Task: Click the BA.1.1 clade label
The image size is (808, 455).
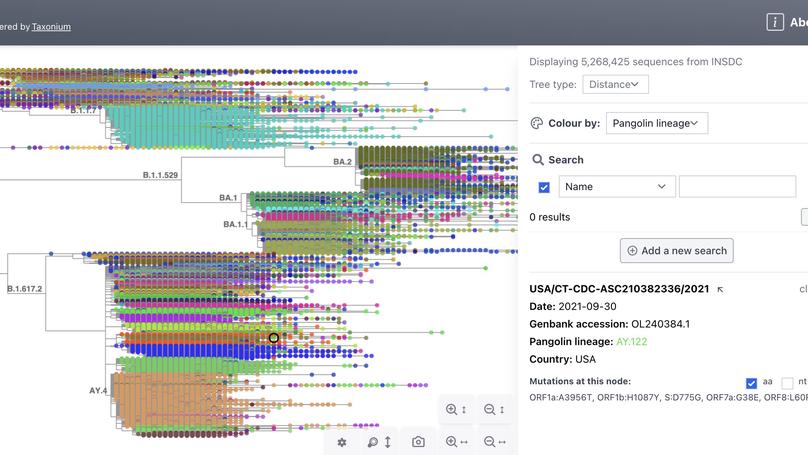Action: click(235, 224)
